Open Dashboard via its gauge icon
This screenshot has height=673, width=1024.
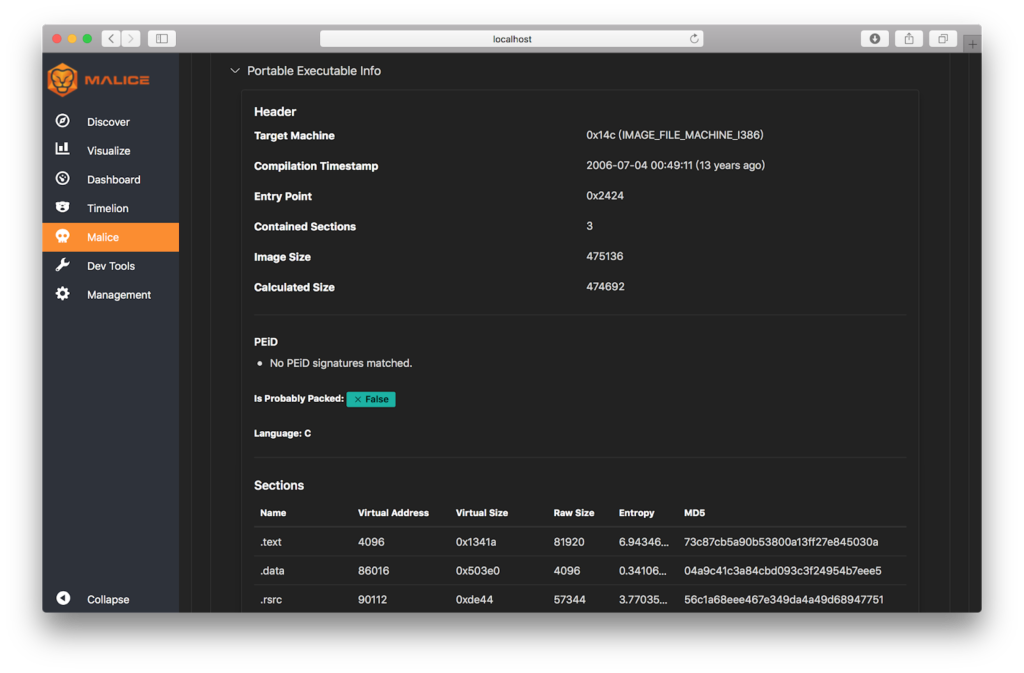63,178
